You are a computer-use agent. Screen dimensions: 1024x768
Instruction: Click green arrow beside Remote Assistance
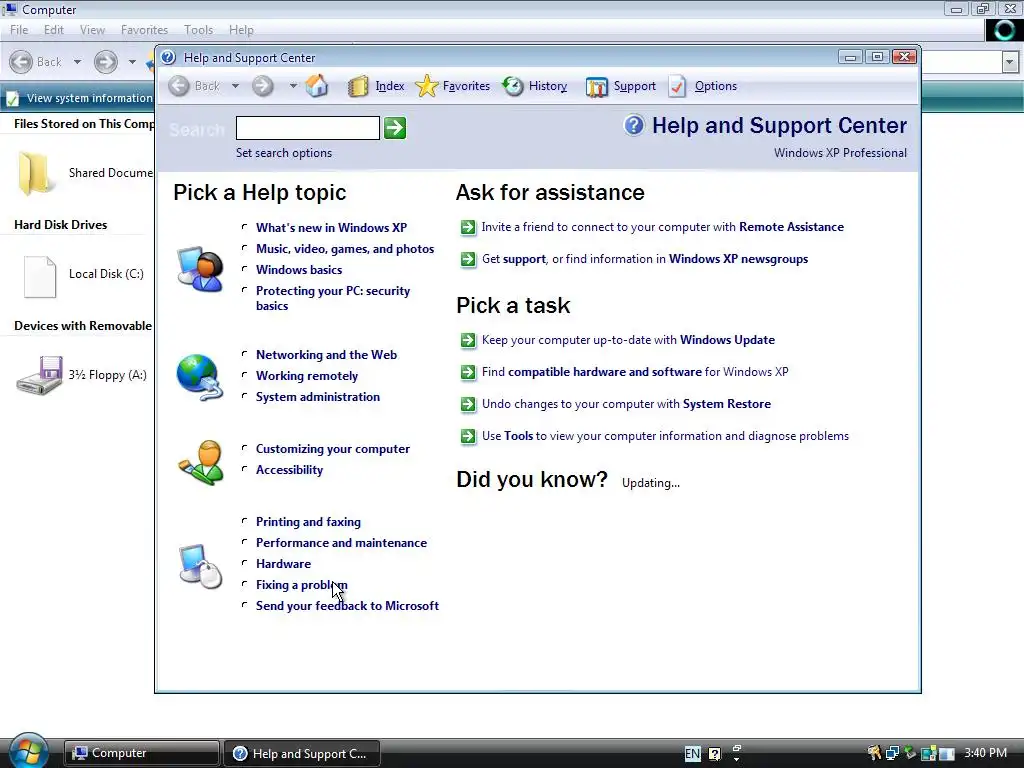pyautogui.click(x=468, y=227)
